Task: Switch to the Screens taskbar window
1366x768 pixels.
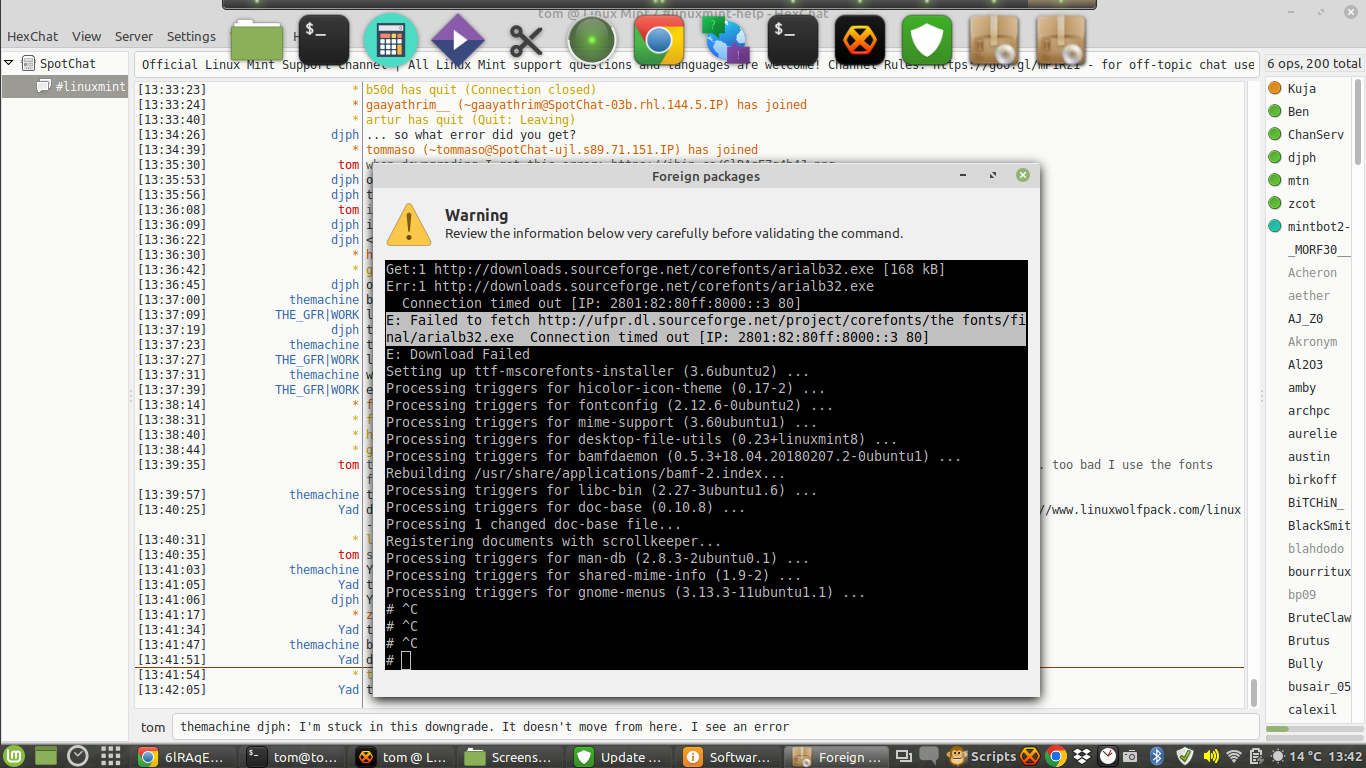Action: pyautogui.click(x=509, y=756)
